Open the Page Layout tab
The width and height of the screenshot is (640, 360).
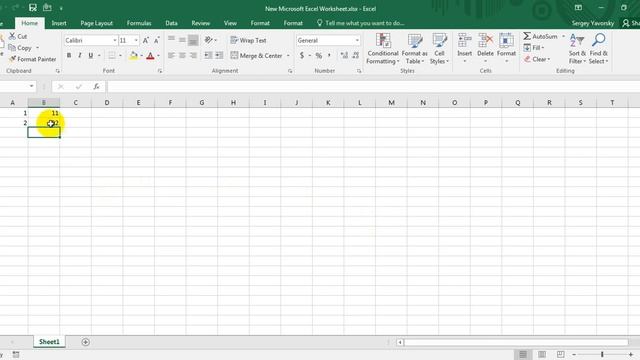click(96, 23)
